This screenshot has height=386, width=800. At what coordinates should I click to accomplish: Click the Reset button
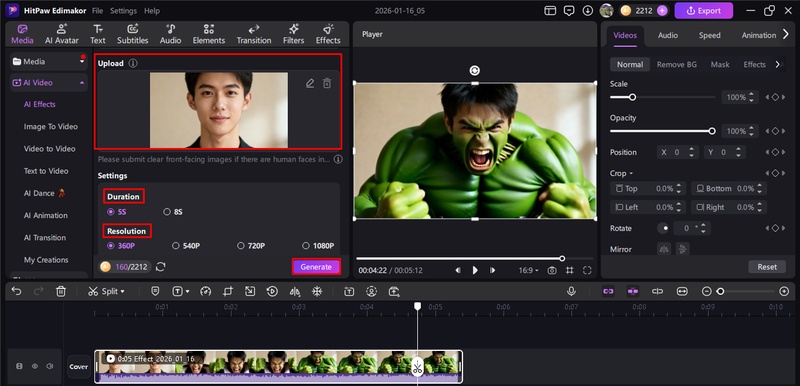click(x=767, y=267)
